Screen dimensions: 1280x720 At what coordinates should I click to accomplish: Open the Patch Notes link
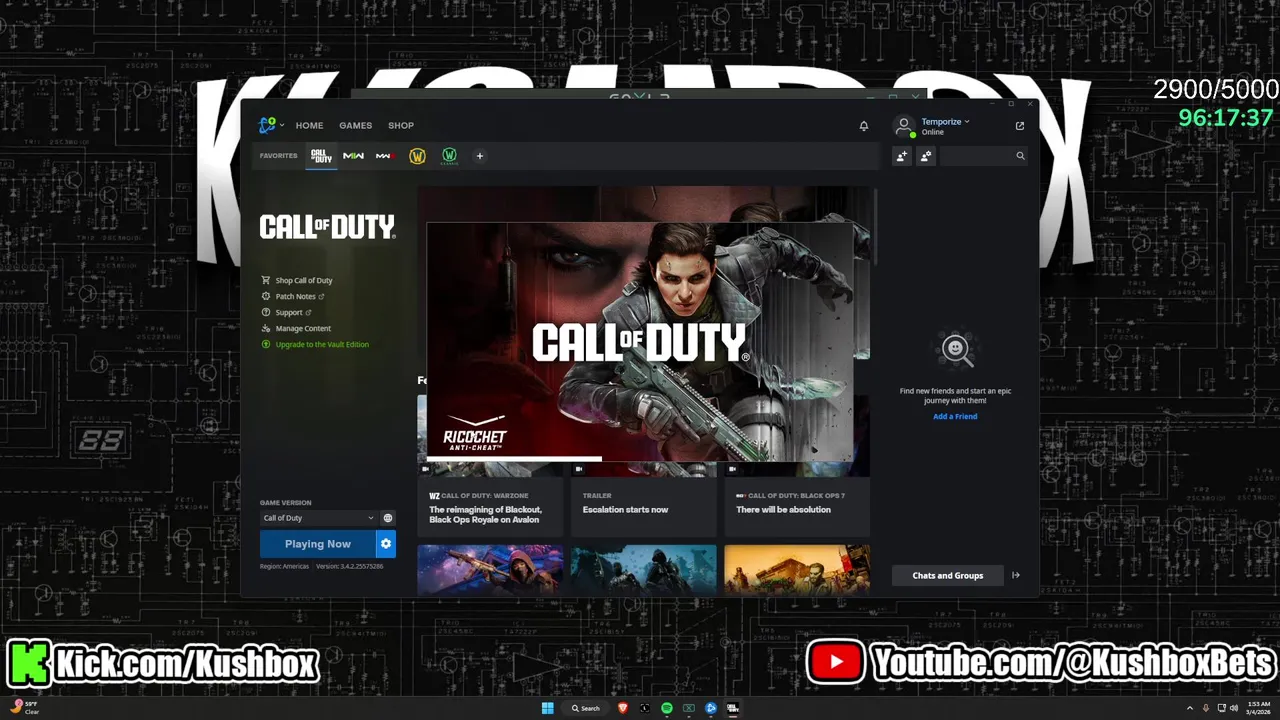(293, 297)
